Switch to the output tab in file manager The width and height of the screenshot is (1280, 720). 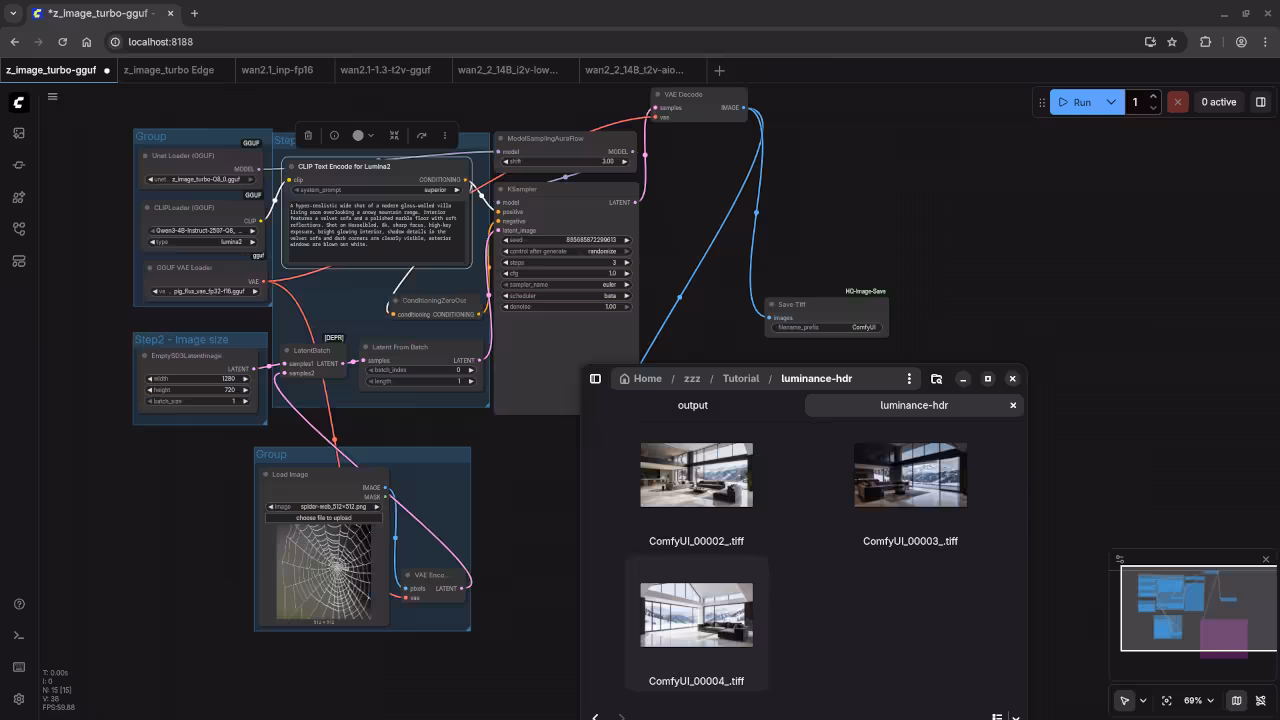[692, 405]
